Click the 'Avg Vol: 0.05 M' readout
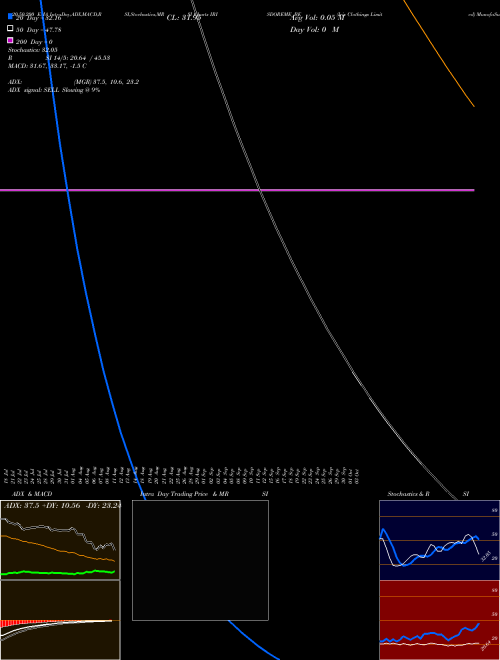Viewport: 500px width, 660px height. pos(317,18)
